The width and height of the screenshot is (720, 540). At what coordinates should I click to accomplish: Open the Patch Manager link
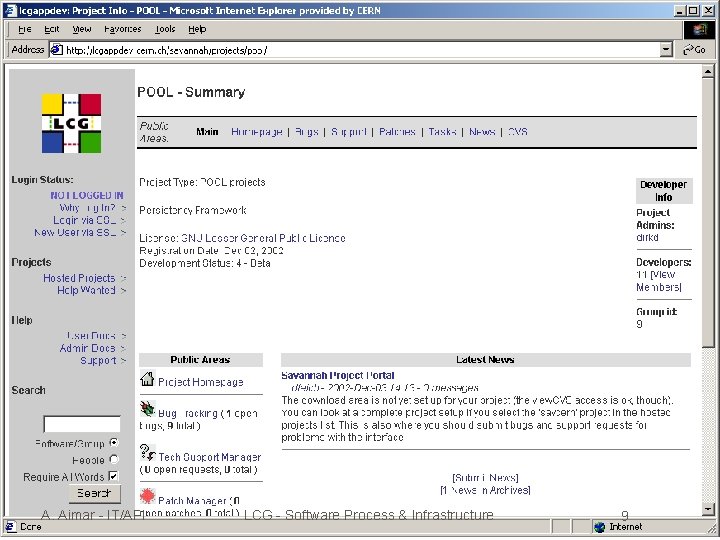pos(192,501)
